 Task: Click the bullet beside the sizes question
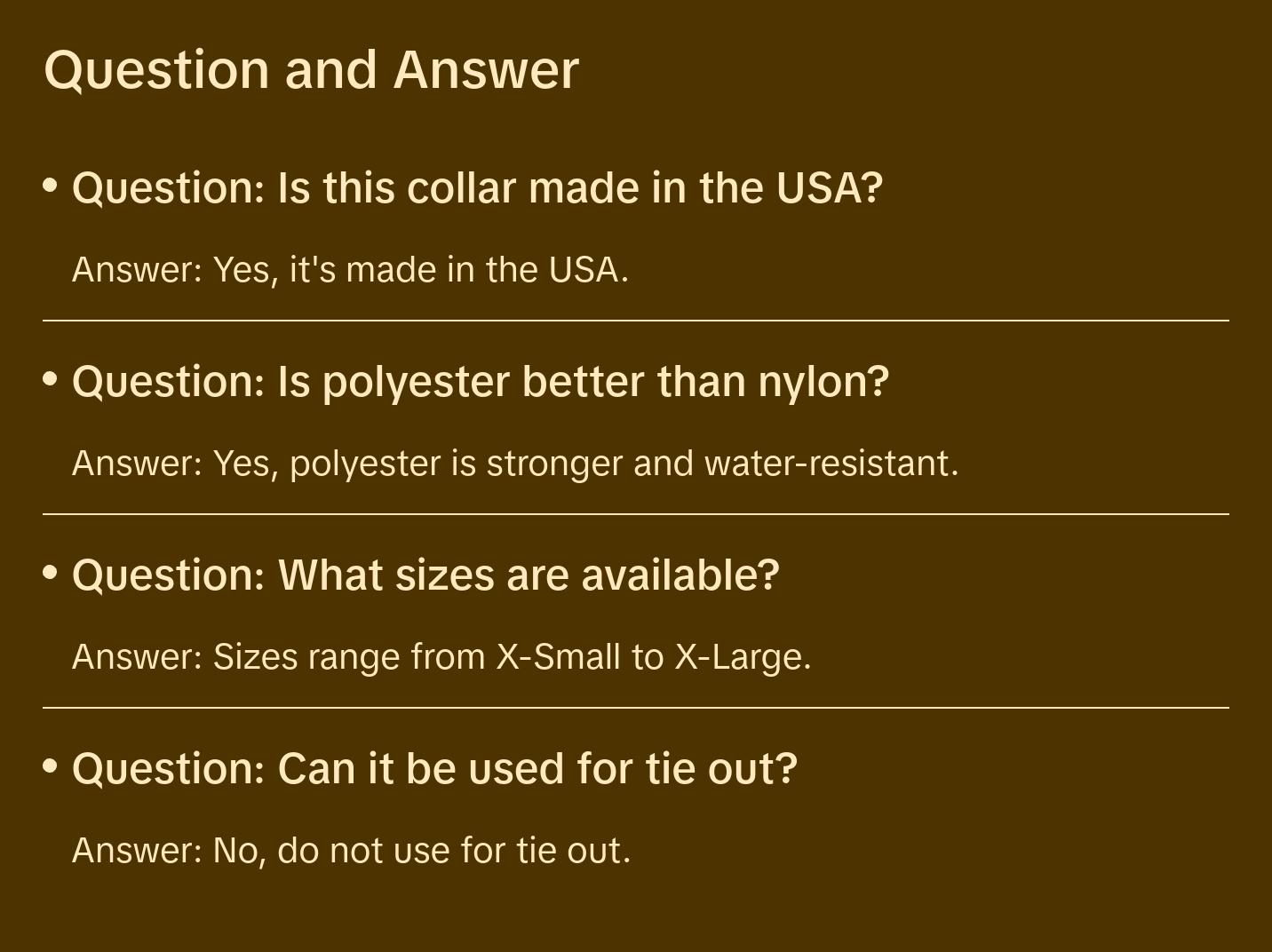tap(51, 573)
